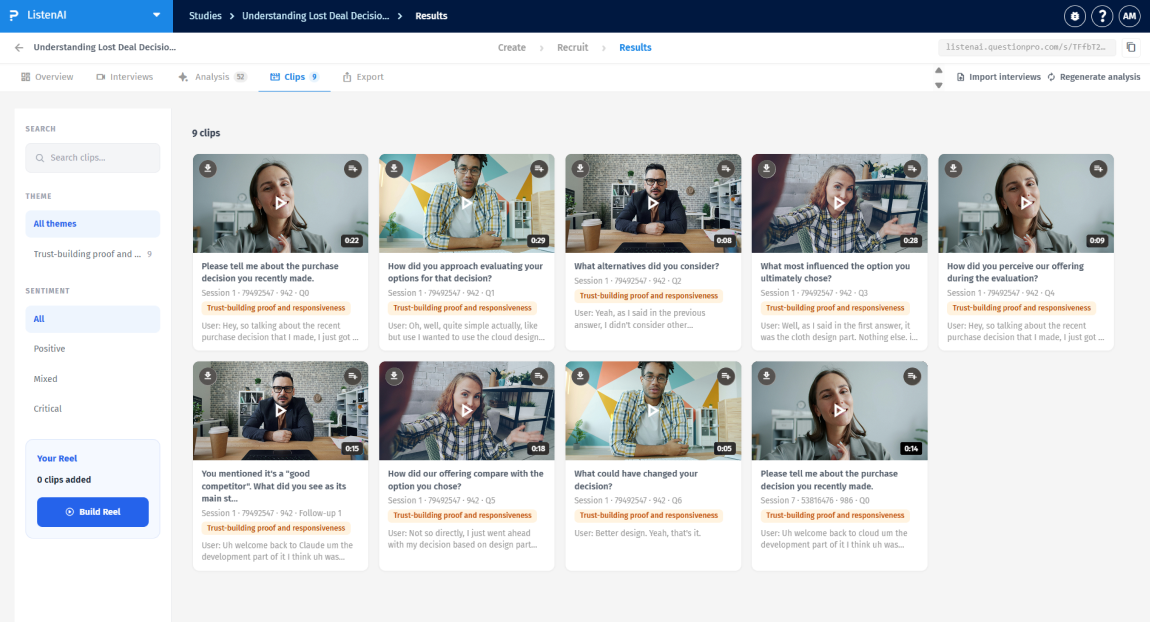This screenshot has width=1150, height=622.
Task: Click the down arrow beside Import interviews
Action: click(939, 85)
